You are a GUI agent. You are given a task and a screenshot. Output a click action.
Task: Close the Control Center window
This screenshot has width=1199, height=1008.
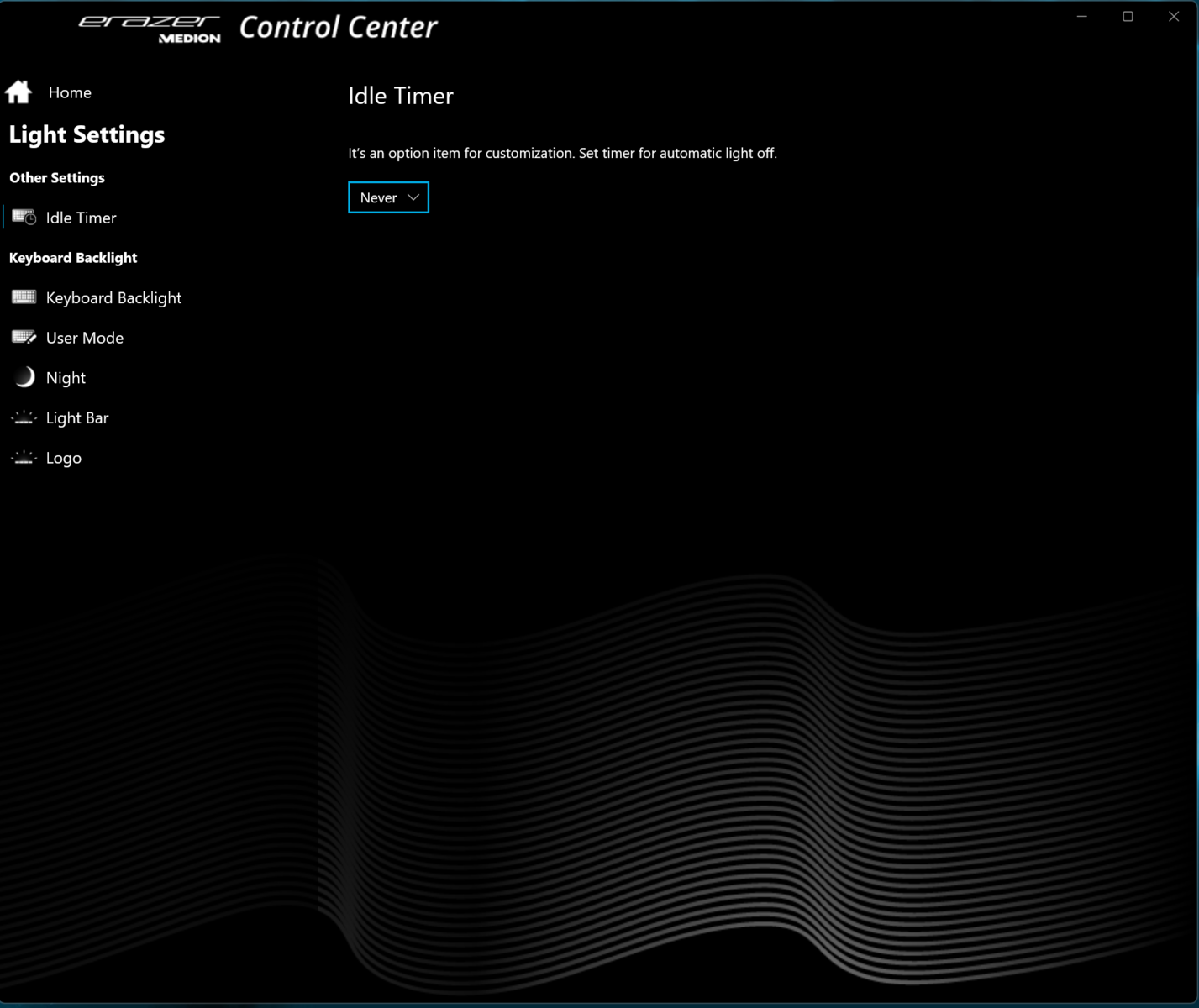[1174, 17]
